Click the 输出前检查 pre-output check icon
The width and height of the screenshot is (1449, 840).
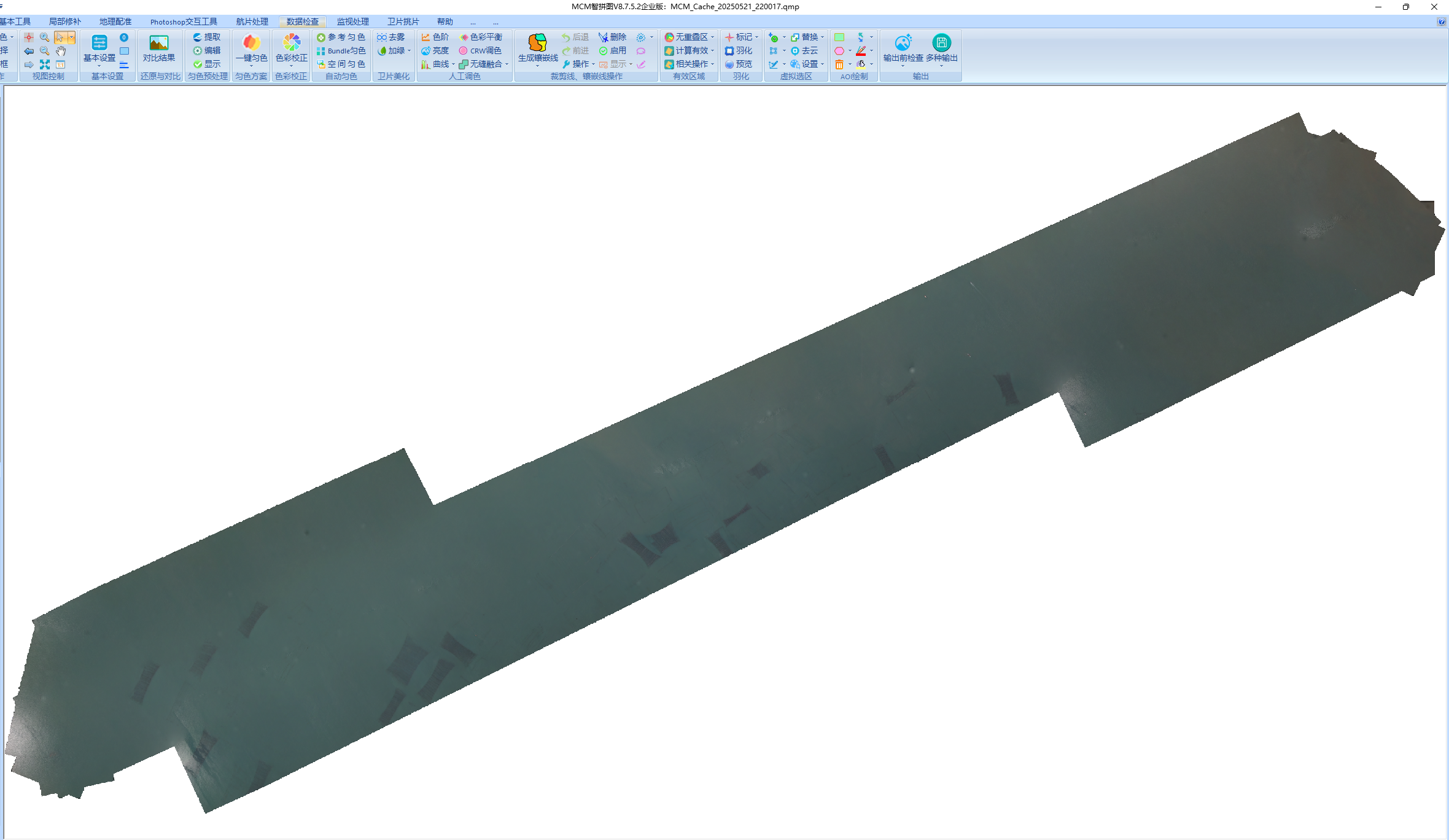click(903, 44)
